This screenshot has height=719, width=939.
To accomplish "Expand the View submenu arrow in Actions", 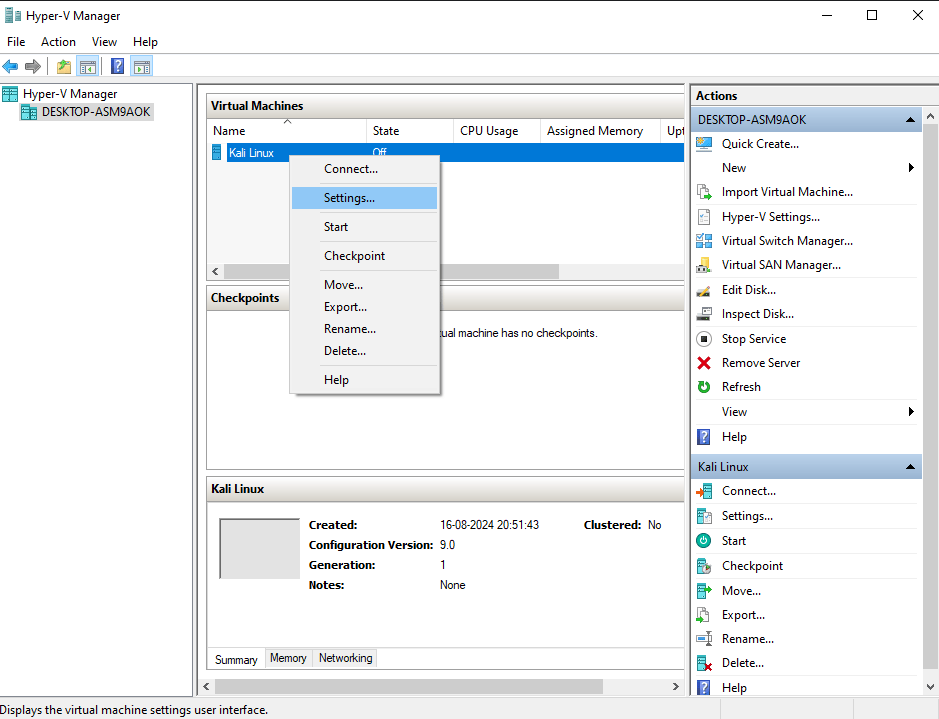I will pos(911,412).
